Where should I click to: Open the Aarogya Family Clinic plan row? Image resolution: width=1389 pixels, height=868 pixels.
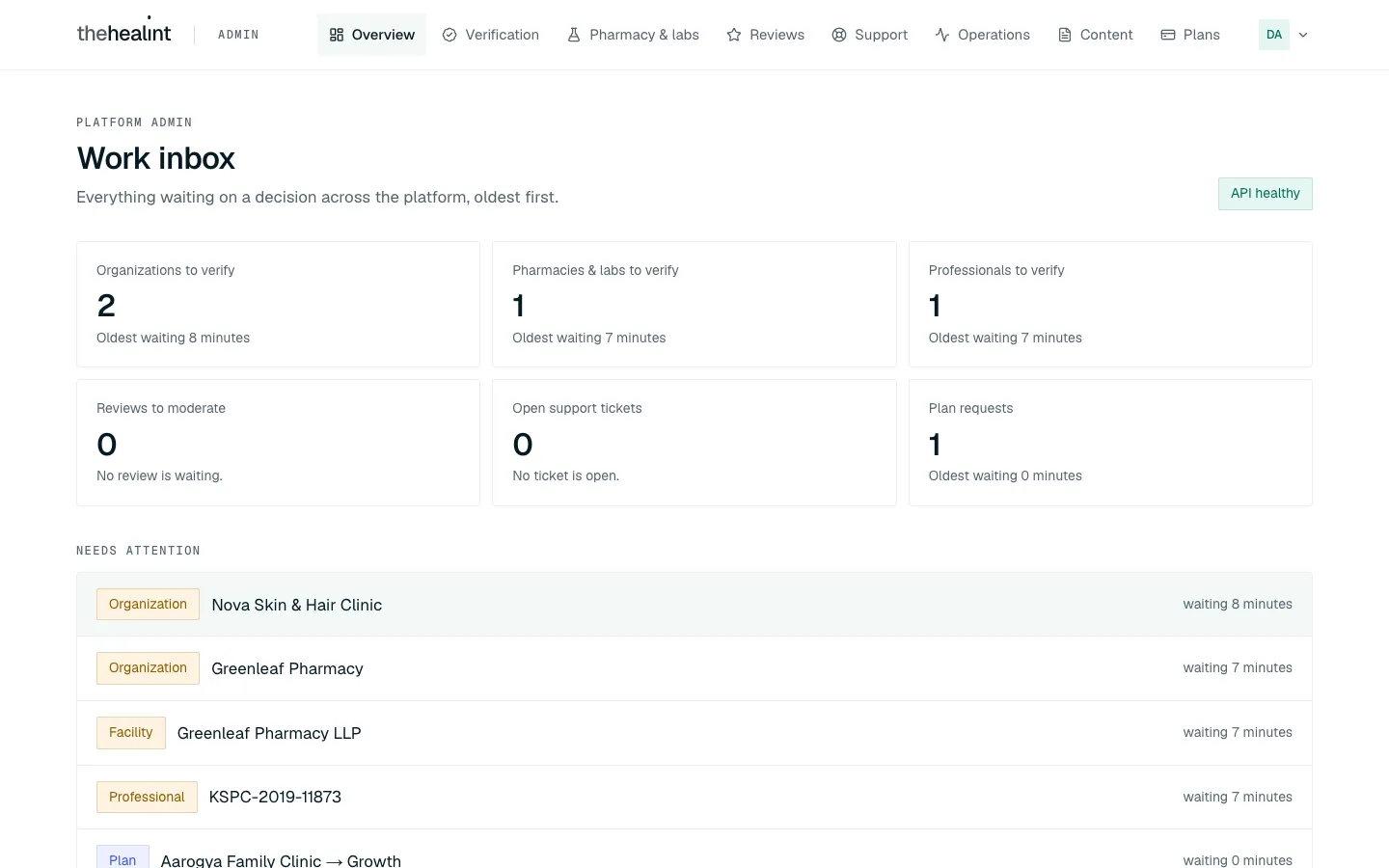694,850
